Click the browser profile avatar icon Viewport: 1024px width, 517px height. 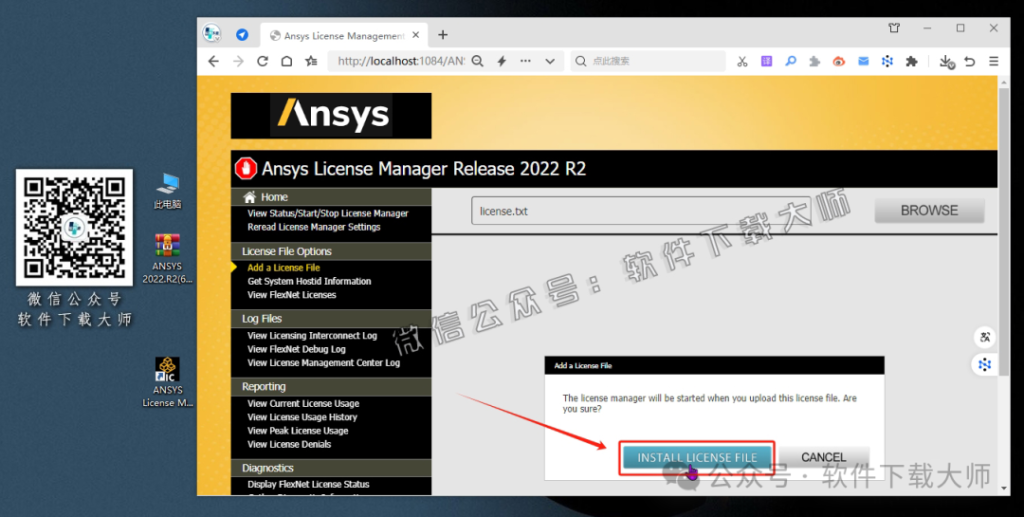pyautogui.click(x=212, y=34)
